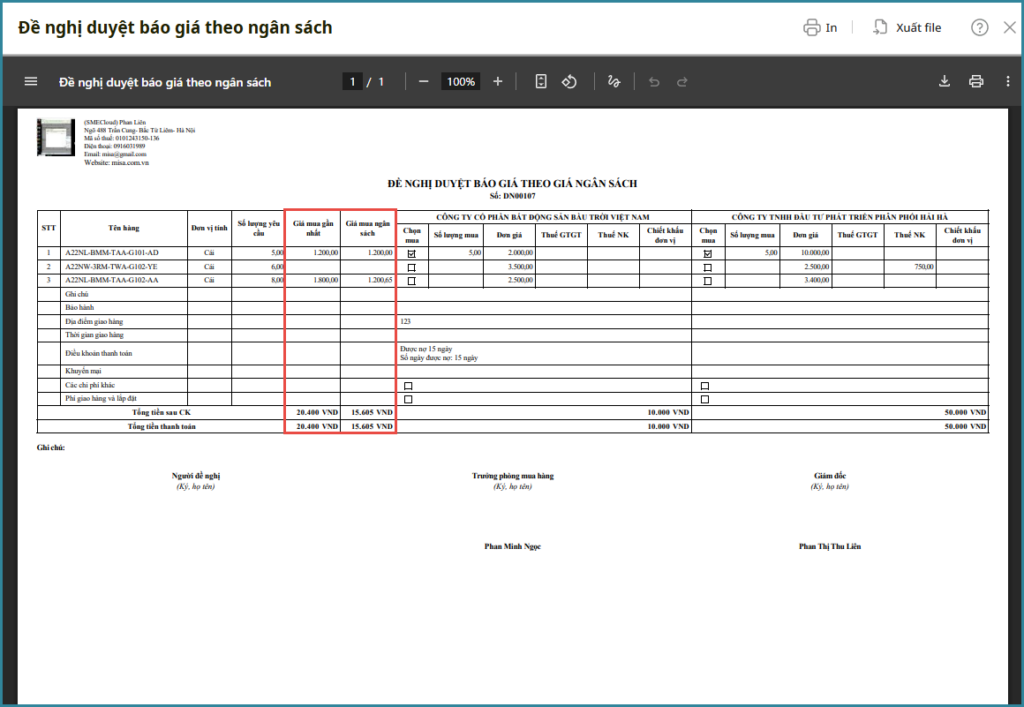This screenshot has height=707, width=1024.
Task: Click the undo arrow in toolbar
Action: tap(654, 82)
